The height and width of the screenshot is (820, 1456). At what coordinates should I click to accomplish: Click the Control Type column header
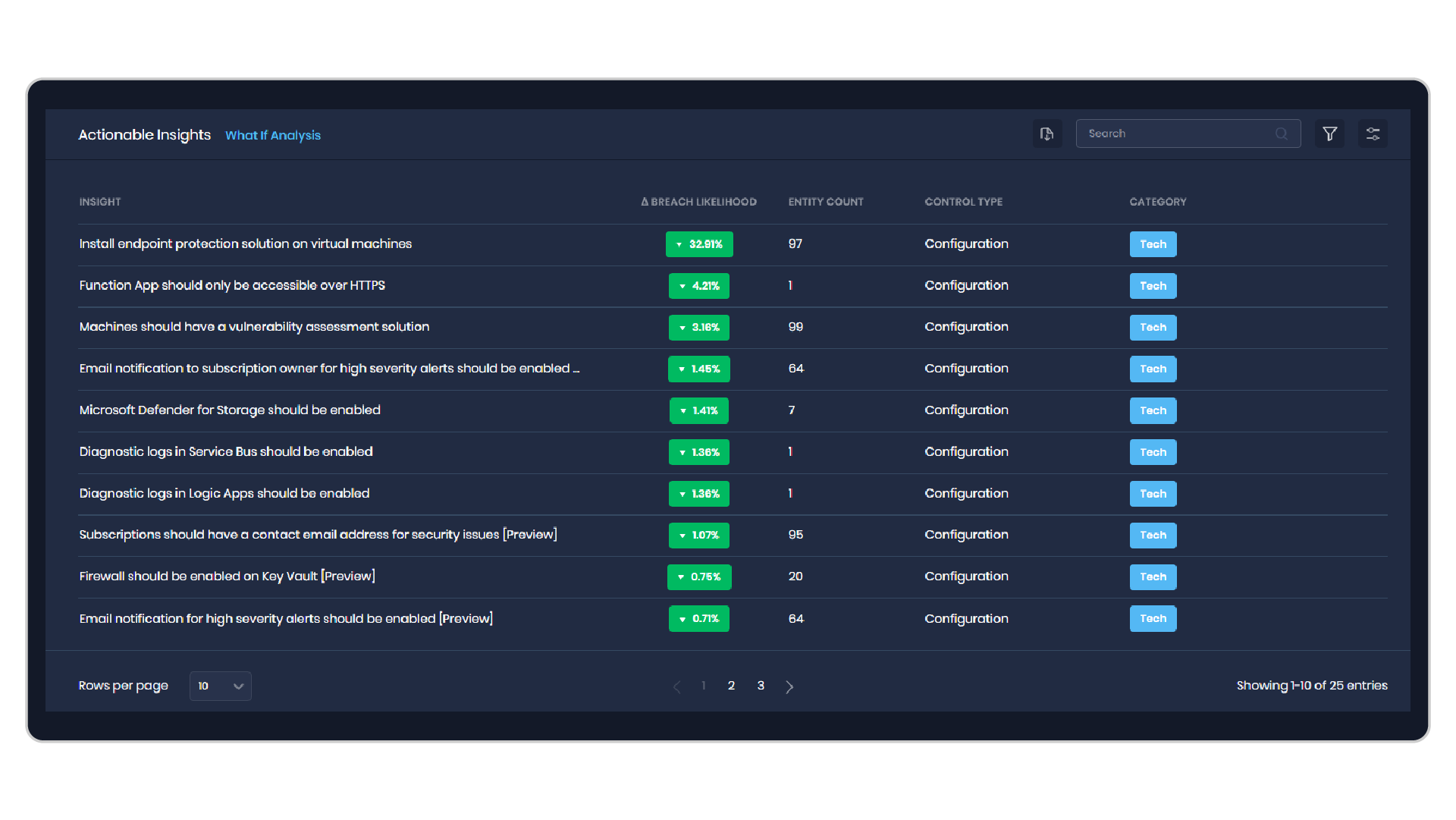964,202
